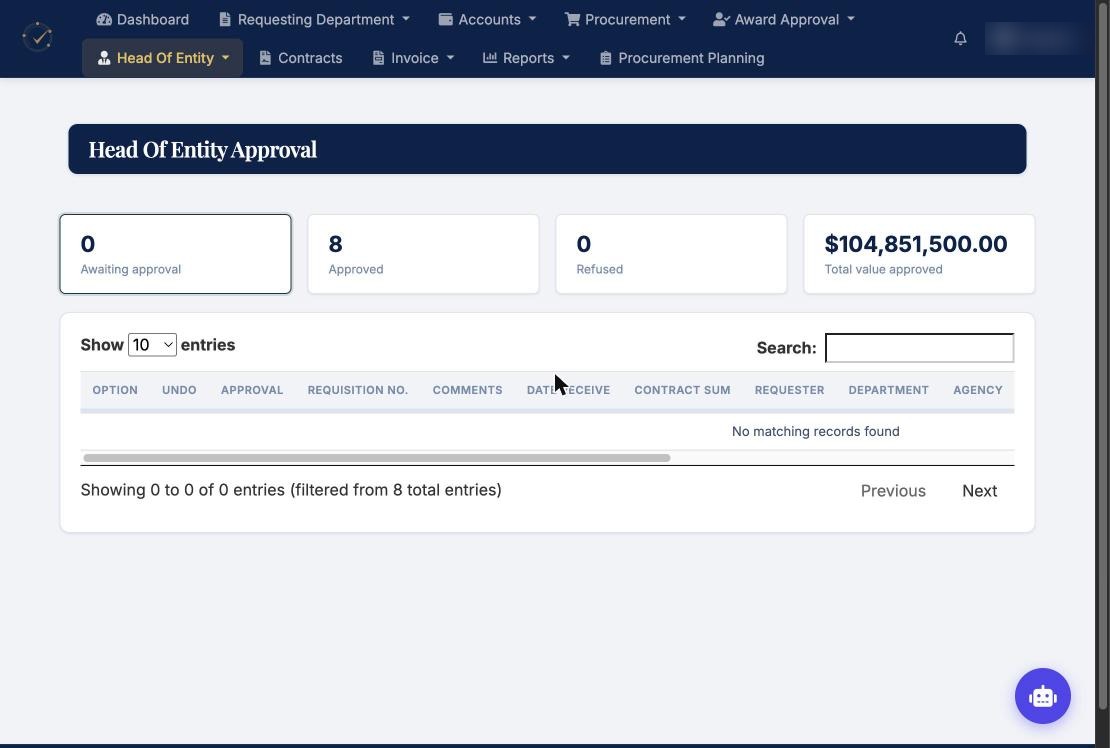The image size is (1110, 748).
Task: Expand the Head Of Entity menu
Action: tap(163, 58)
